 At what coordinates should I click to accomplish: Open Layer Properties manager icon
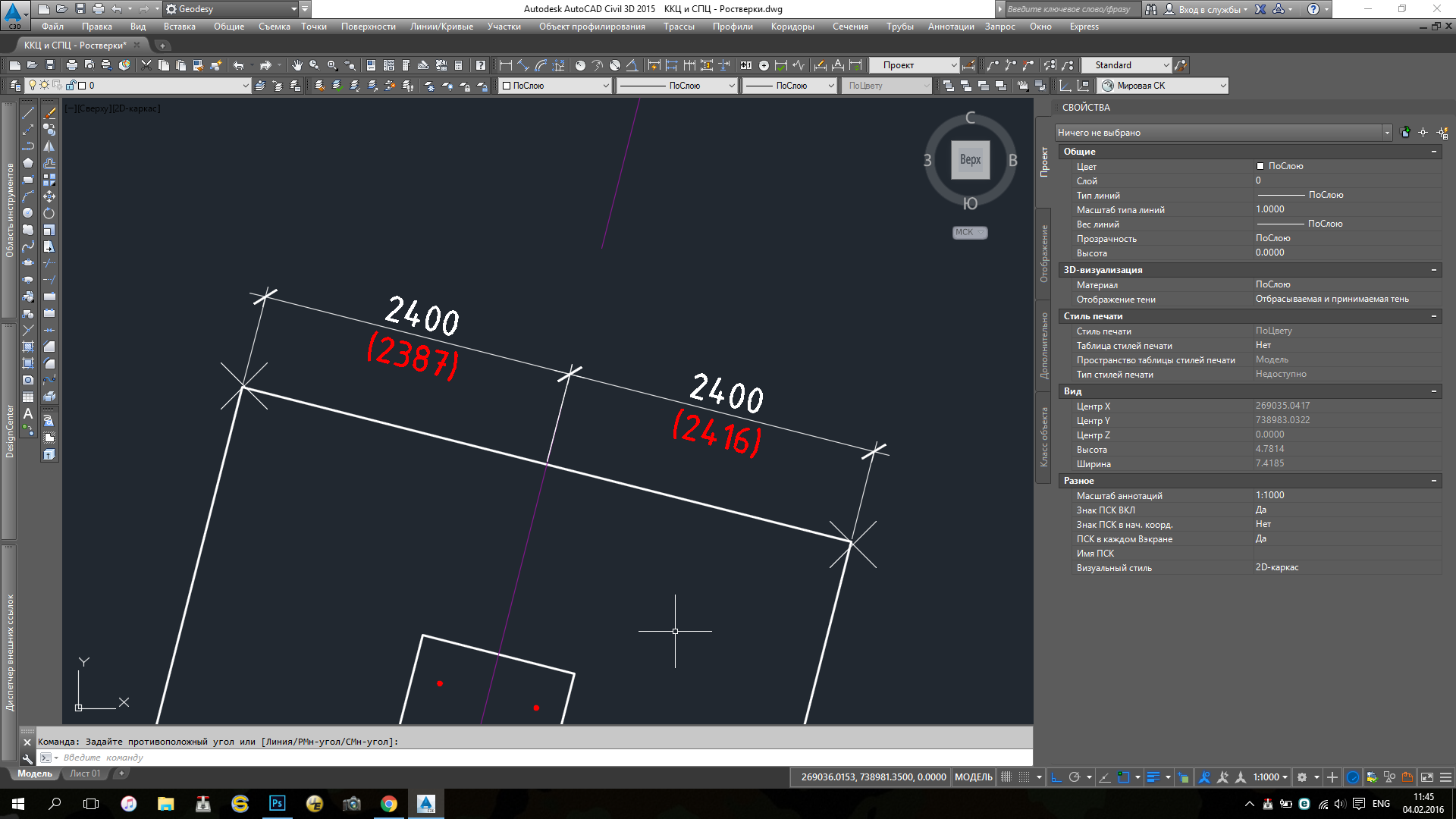pos(15,86)
